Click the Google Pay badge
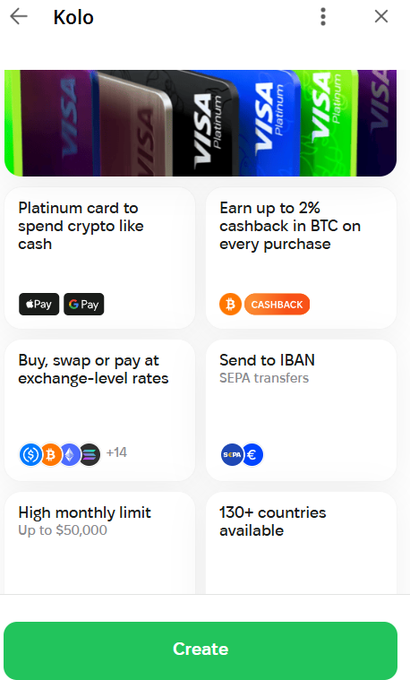Viewport: 410px width, 680px height. click(x=84, y=304)
